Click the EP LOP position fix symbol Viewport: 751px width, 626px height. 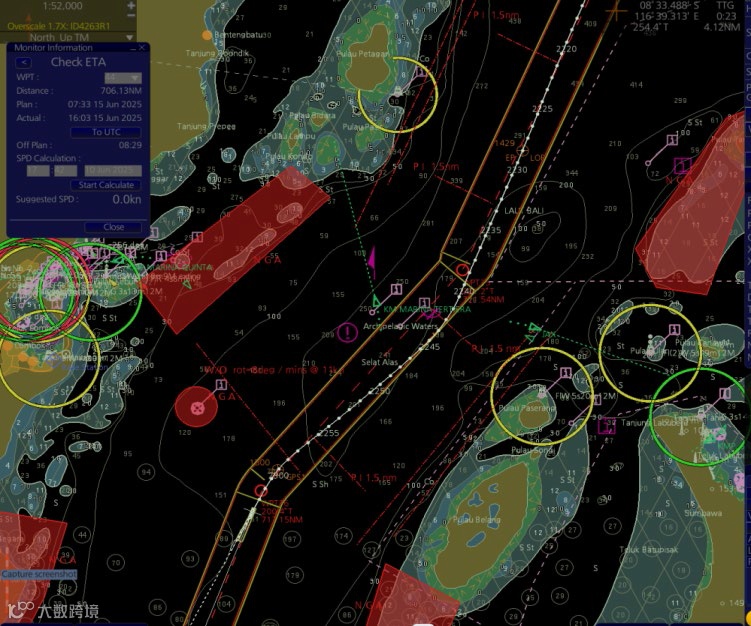pyautogui.click(x=523, y=150)
